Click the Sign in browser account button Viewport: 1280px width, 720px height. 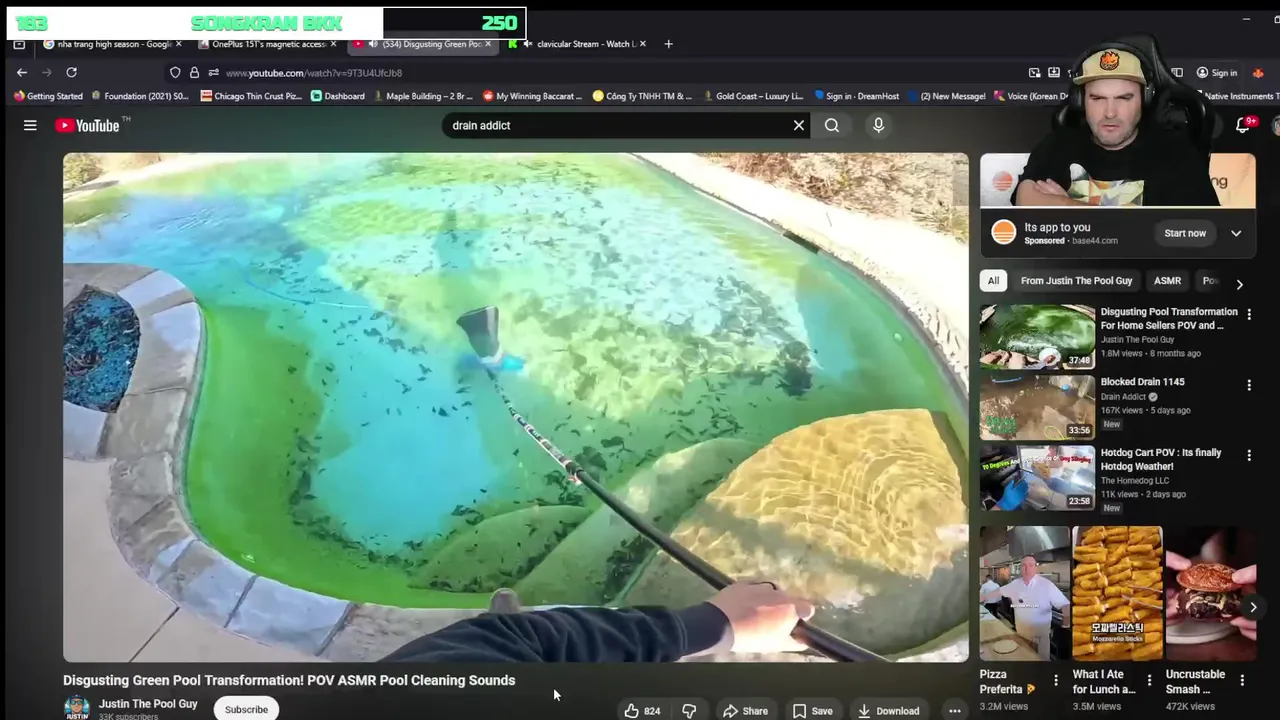click(1217, 73)
